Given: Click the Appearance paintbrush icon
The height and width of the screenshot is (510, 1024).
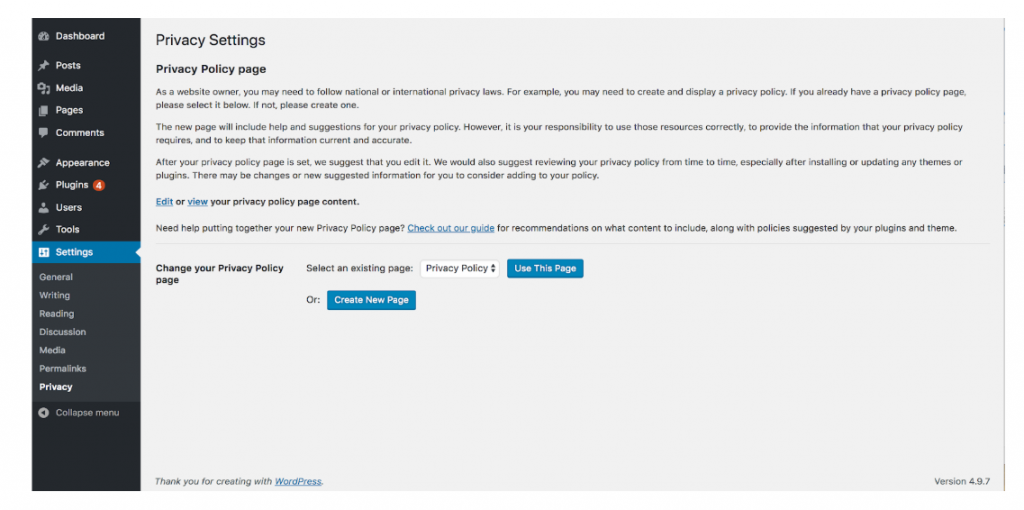Looking at the screenshot, I should pos(43,162).
